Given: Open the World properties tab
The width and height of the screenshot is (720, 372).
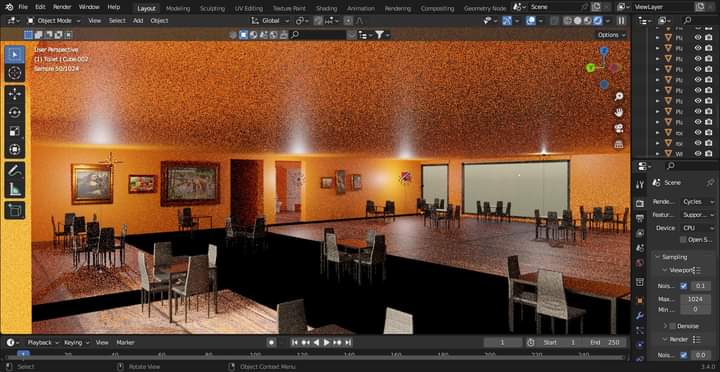Looking at the screenshot, I should [x=640, y=263].
